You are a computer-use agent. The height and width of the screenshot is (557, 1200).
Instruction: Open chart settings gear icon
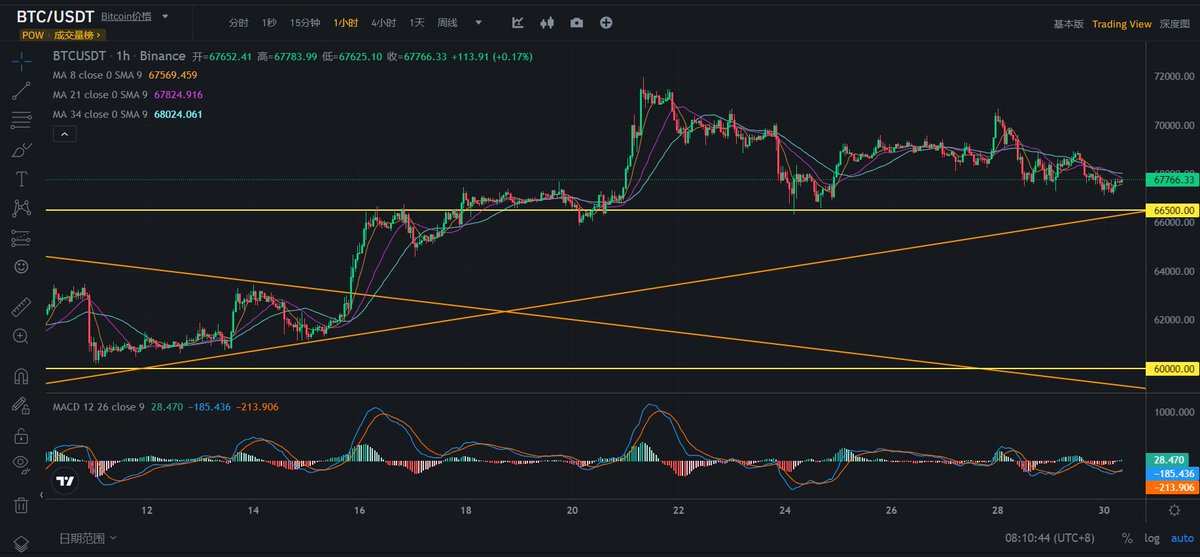pyautogui.click(x=1174, y=510)
